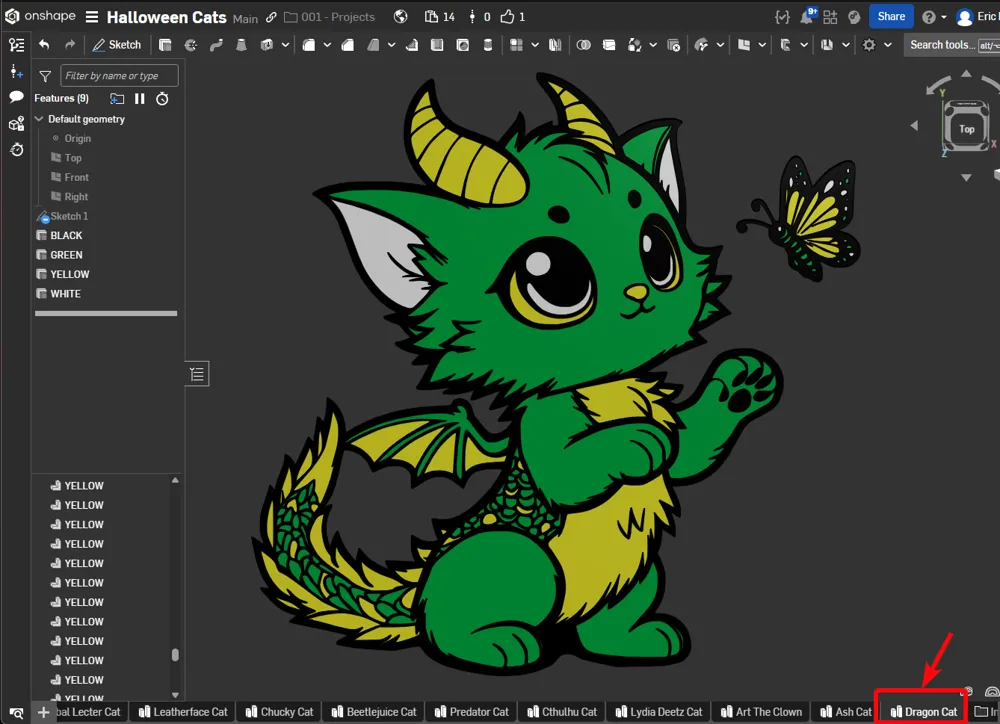
Task: Toggle the parts list collapse button
Action: (x=197, y=374)
